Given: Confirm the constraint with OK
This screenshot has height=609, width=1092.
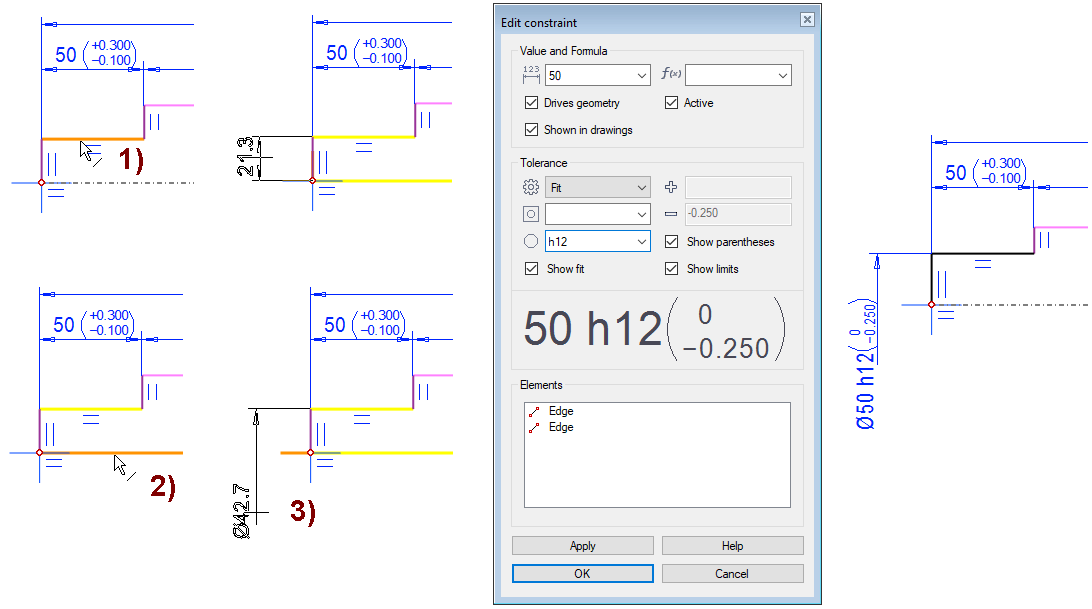Looking at the screenshot, I should [582, 573].
